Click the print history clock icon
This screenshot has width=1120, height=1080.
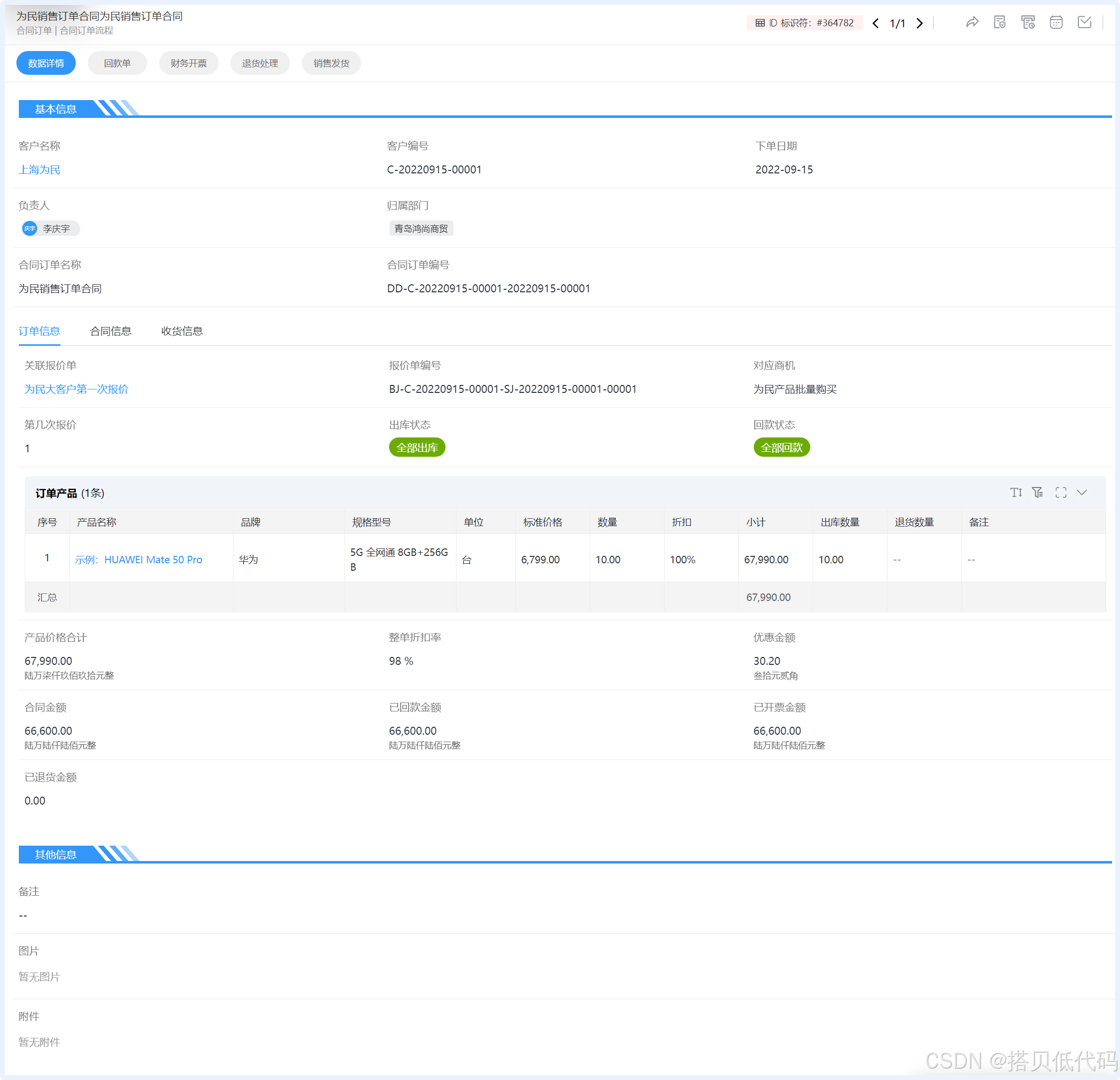pyautogui.click(x=1027, y=22)
